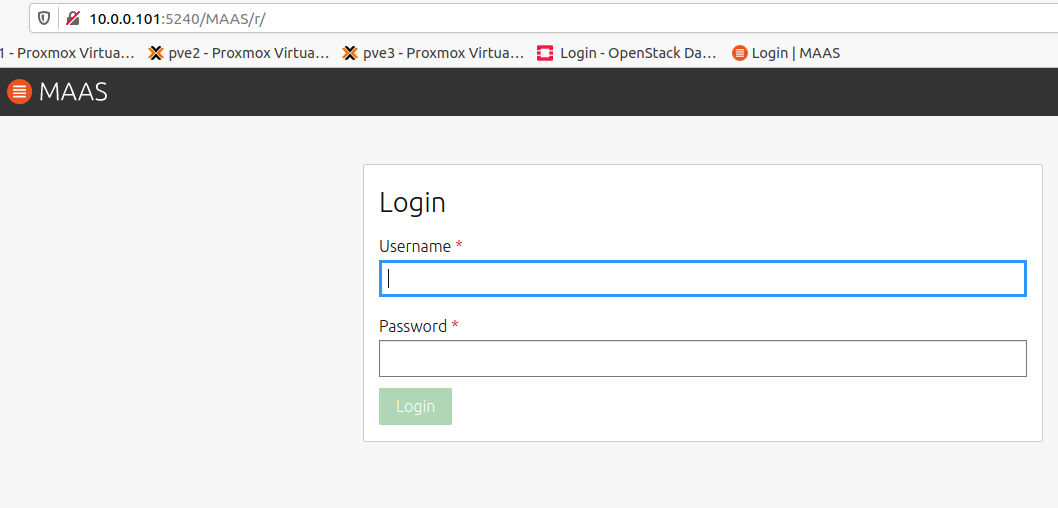Screen dimensions: 1058x508
Task: Click inside the Username input field
Action: pyautogui.click(x=702, y=279)
